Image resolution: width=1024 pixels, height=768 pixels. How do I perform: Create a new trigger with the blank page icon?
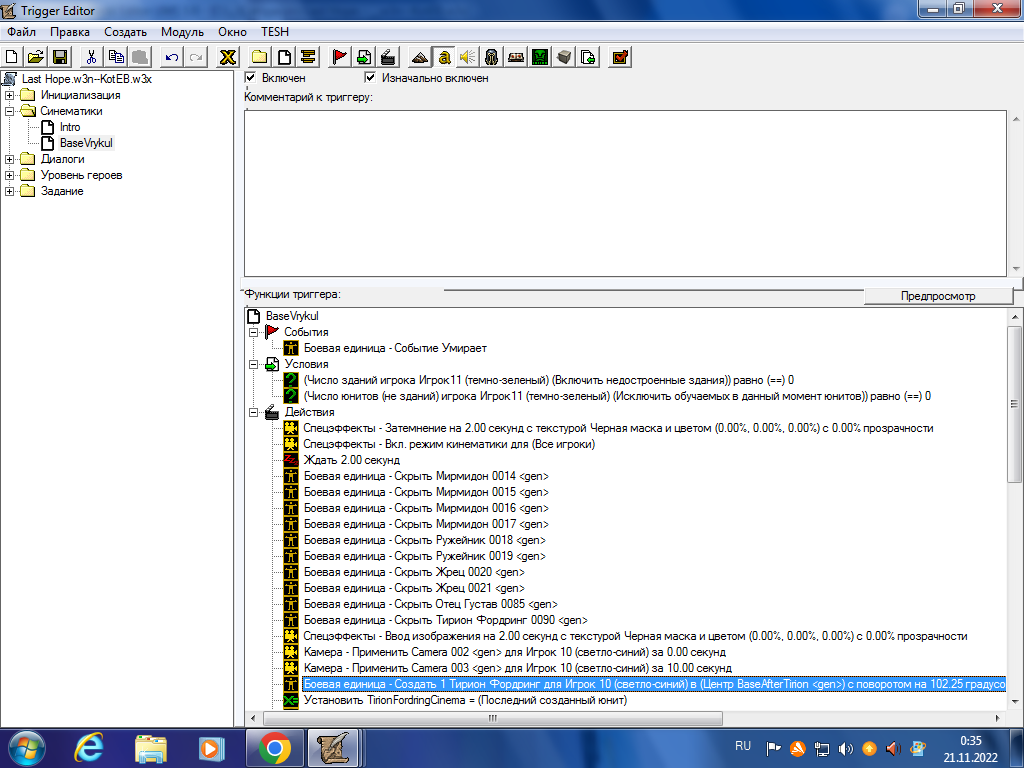284,57
